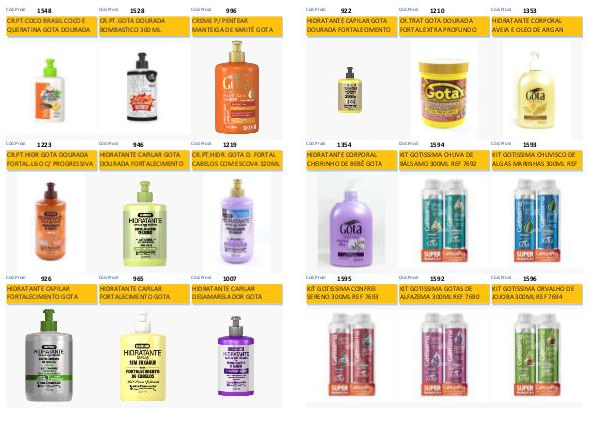Click product code 1210 label
This screenshot has width=600, height=424.
coord(437,11)
